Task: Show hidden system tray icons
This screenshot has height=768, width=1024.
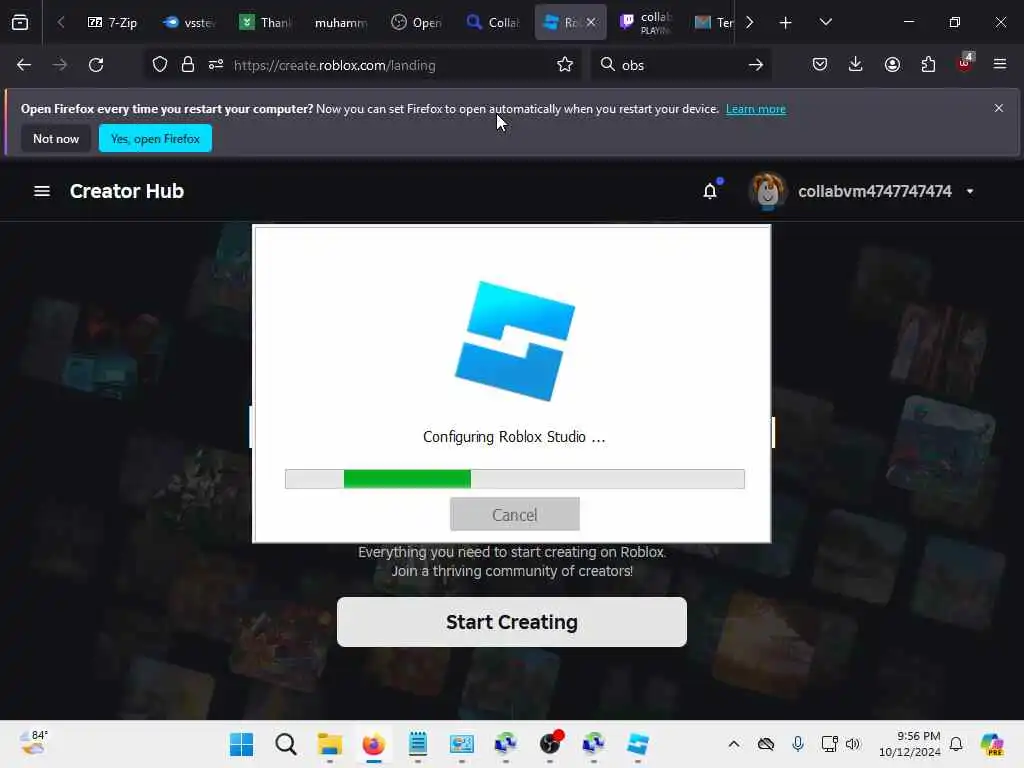Action: 734,744
